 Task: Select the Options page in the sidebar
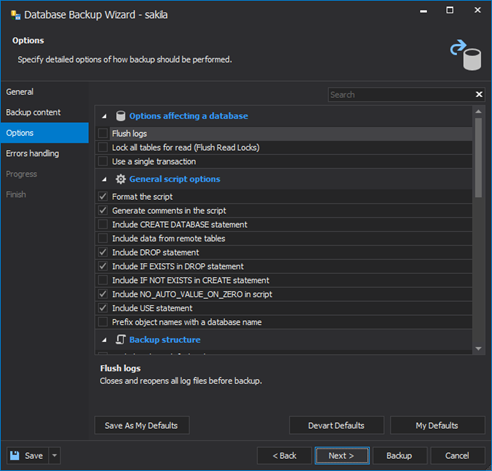45,133
